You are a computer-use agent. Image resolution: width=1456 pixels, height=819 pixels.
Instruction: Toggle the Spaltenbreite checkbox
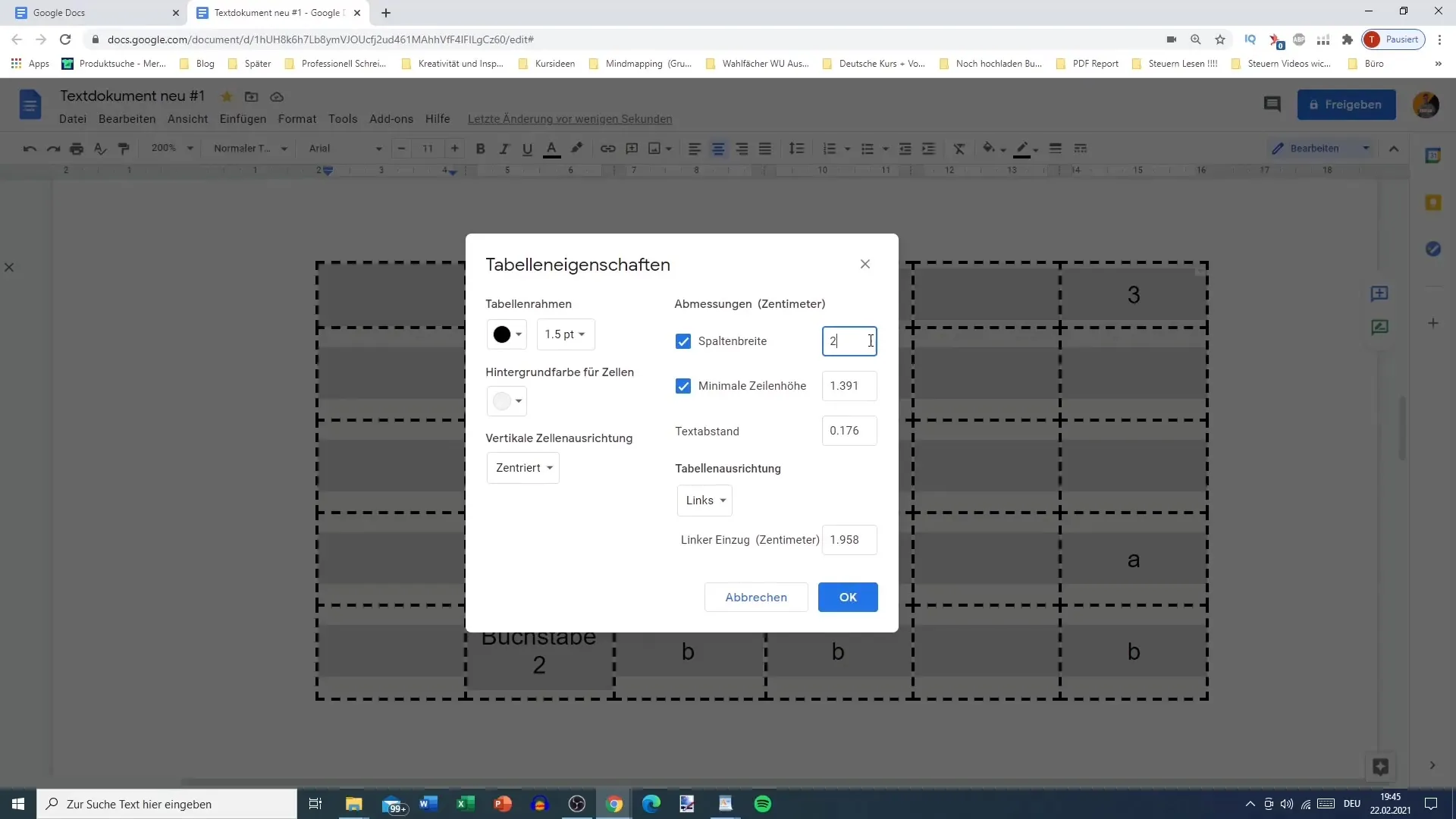(684, 341)
